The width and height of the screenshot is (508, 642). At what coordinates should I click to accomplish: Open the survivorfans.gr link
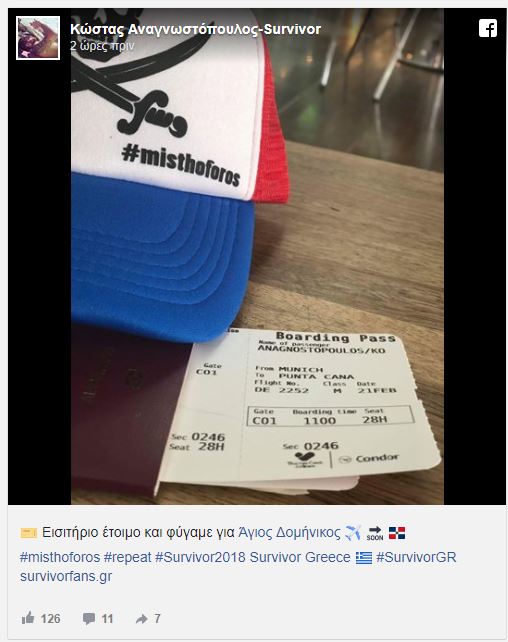point(66,576)
